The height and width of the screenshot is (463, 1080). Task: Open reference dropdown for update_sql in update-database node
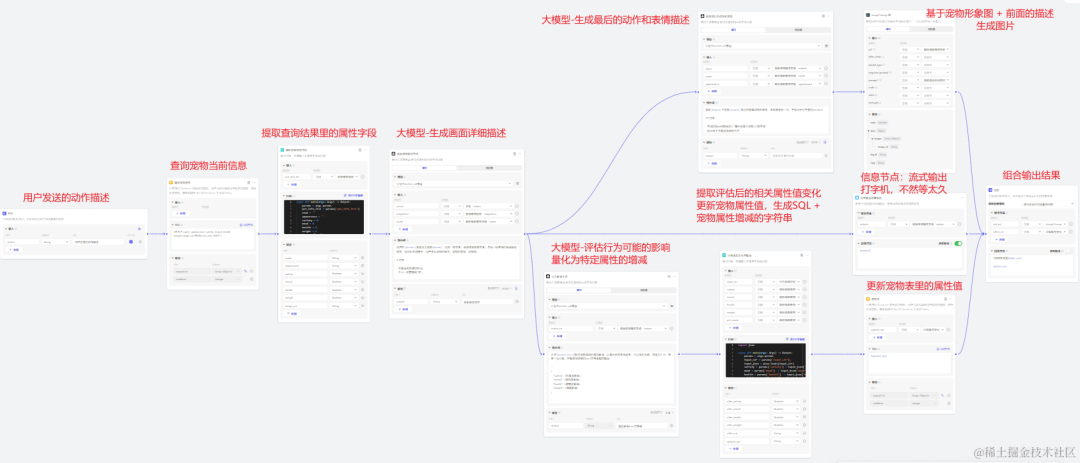[x=933, y=330]
